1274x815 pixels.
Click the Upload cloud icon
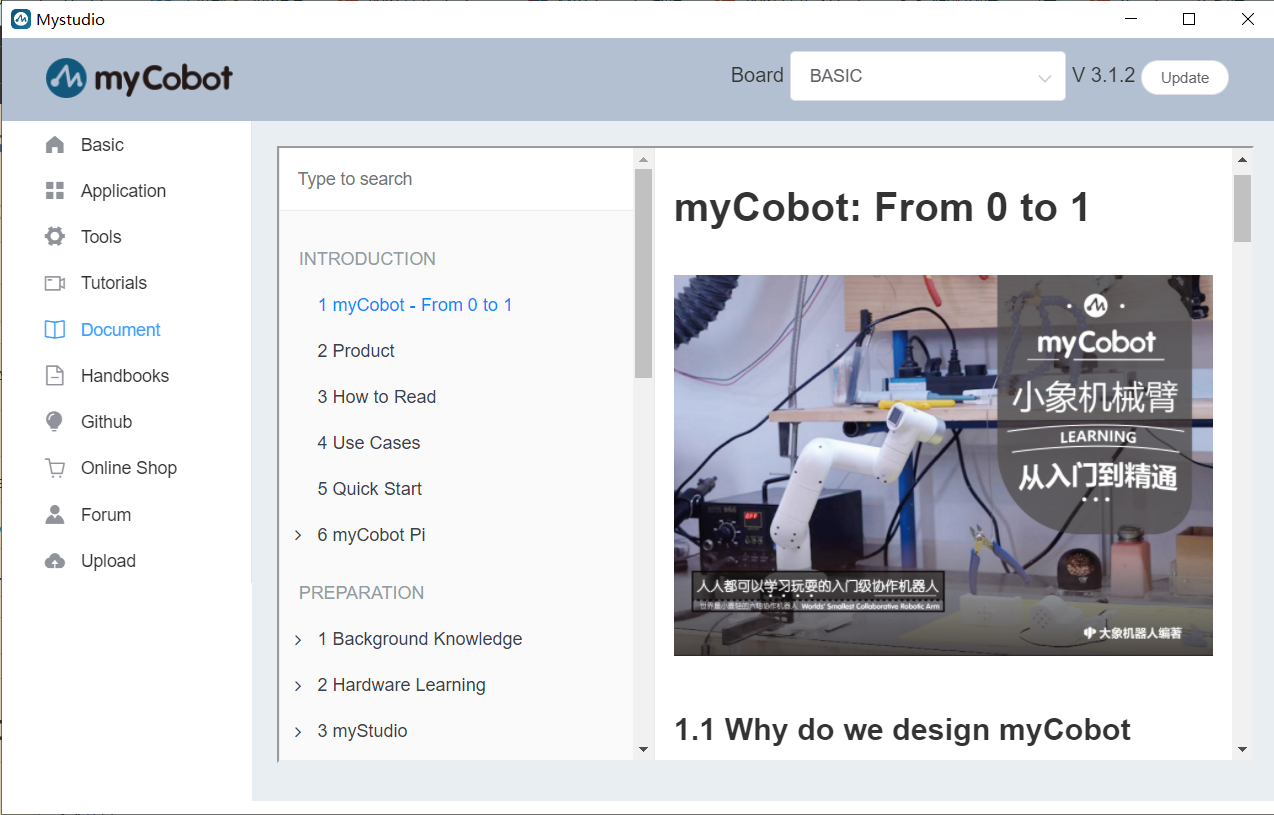55,561
